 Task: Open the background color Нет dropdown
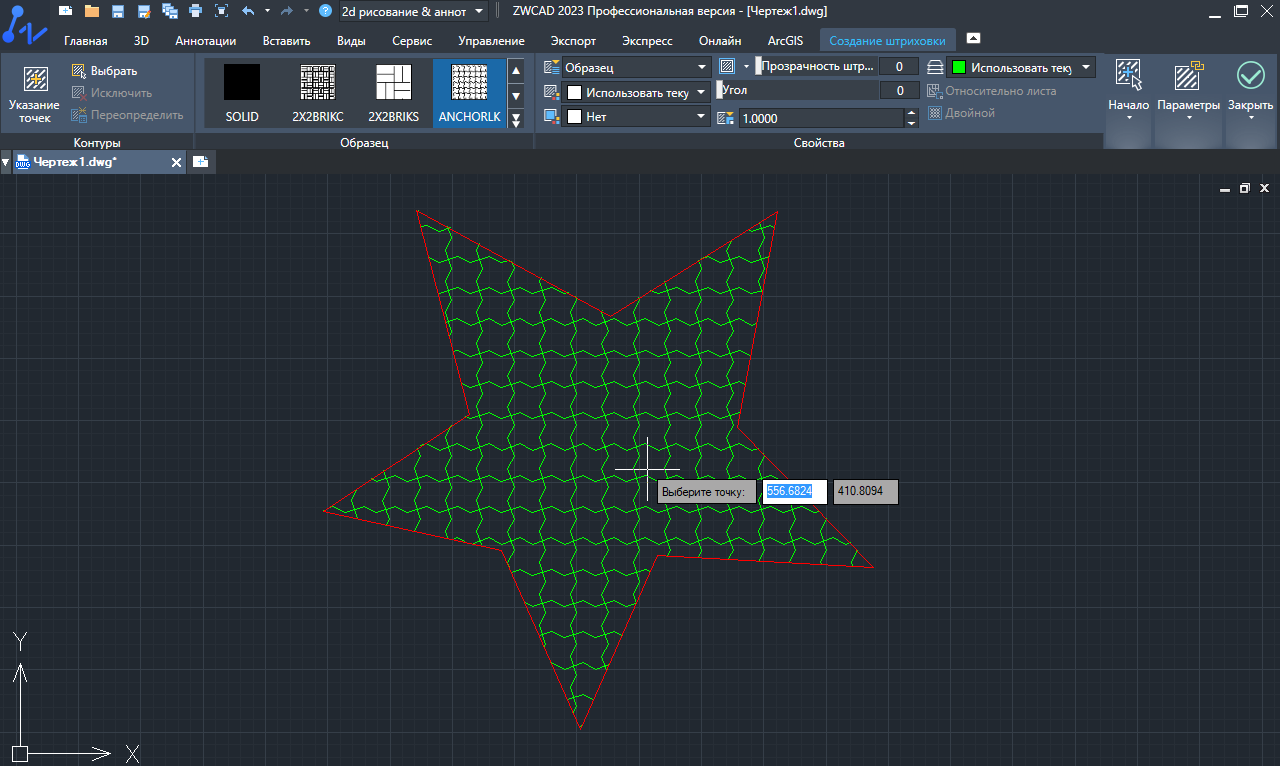point(636,116)
